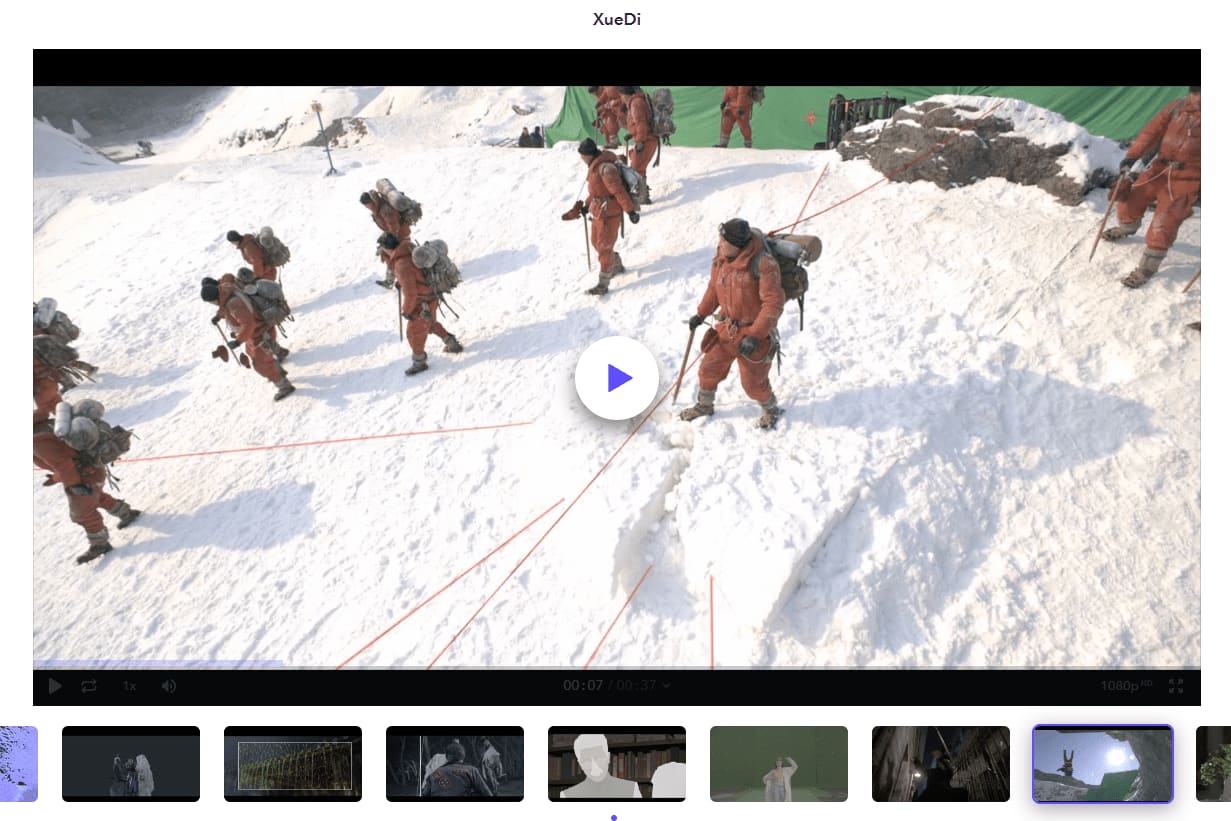
Task: Select the jacket-back figures thumbnail
Action: 455,764
